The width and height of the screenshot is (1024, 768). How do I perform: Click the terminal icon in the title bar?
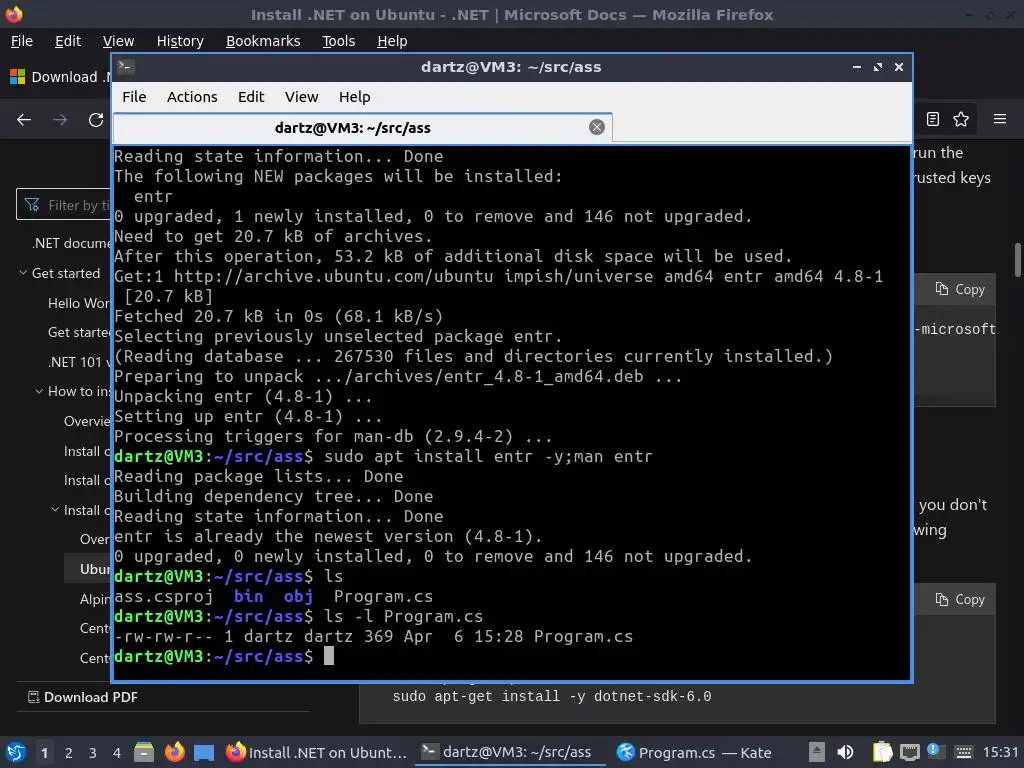tap(126, 67)
